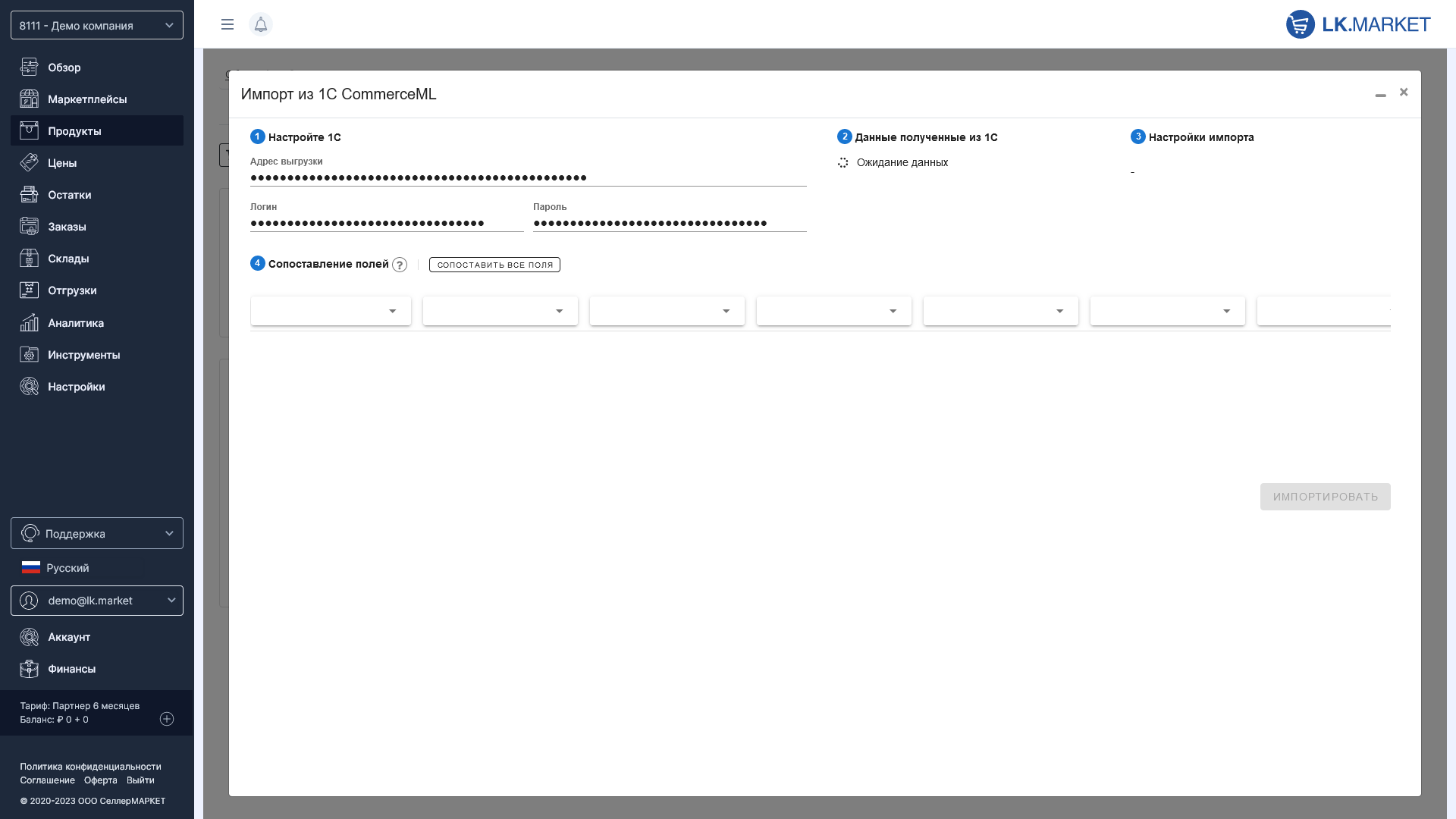
Task: Click the user avatar icon near demo@lk.market
Action: pos(29,601)
